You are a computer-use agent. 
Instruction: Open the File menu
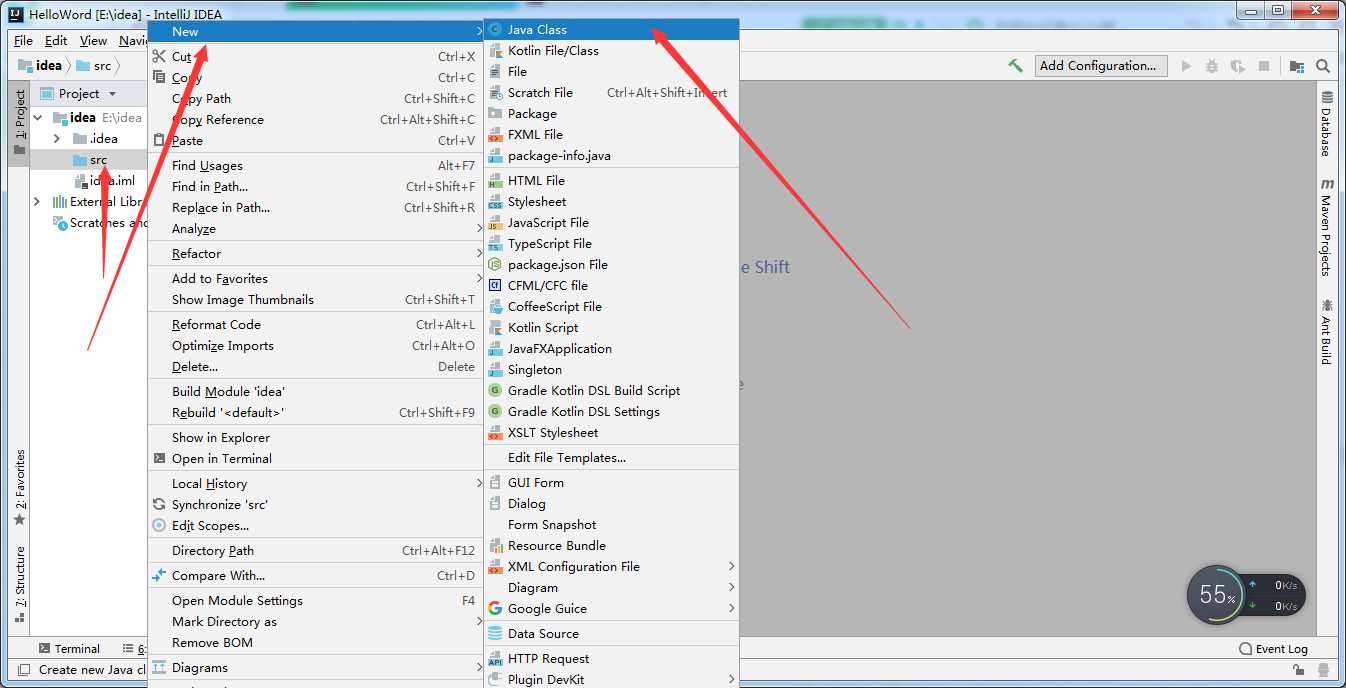tap(23, 41)
